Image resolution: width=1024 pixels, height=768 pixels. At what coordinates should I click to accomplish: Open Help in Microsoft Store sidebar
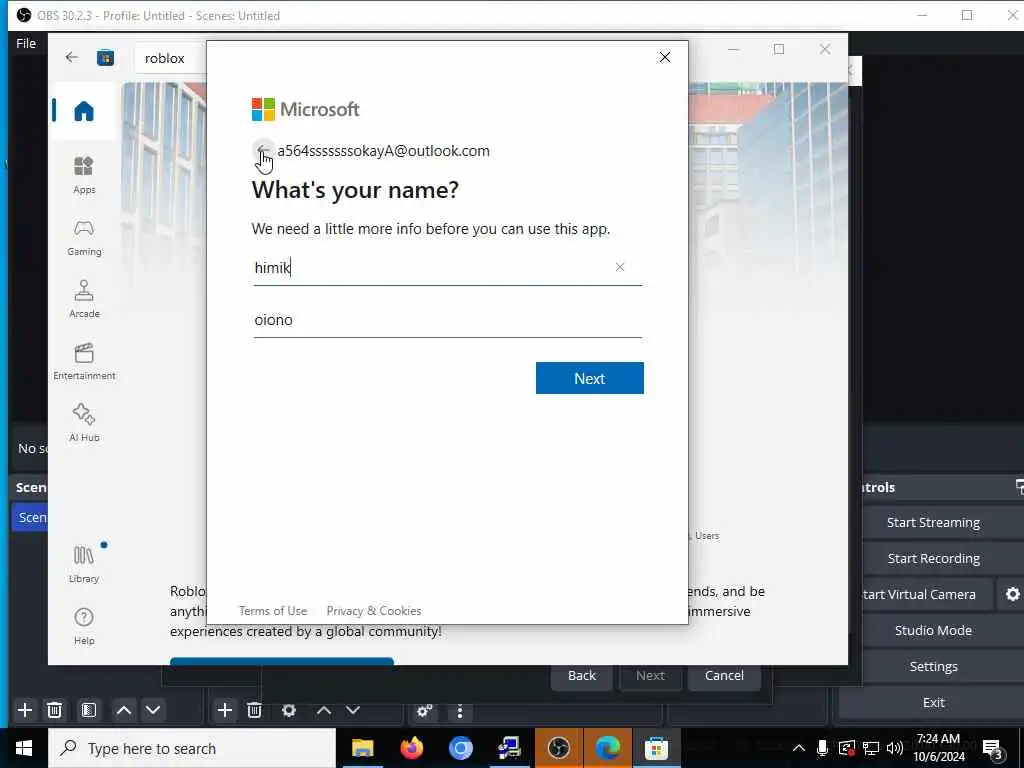point(84,626)
